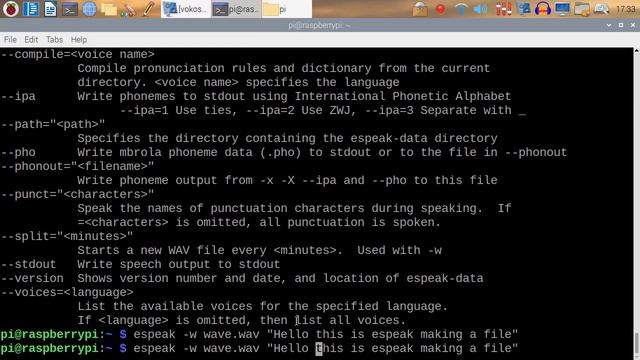
Task: Click the red recording indicator in the tray
Action: tap(440, 9)
